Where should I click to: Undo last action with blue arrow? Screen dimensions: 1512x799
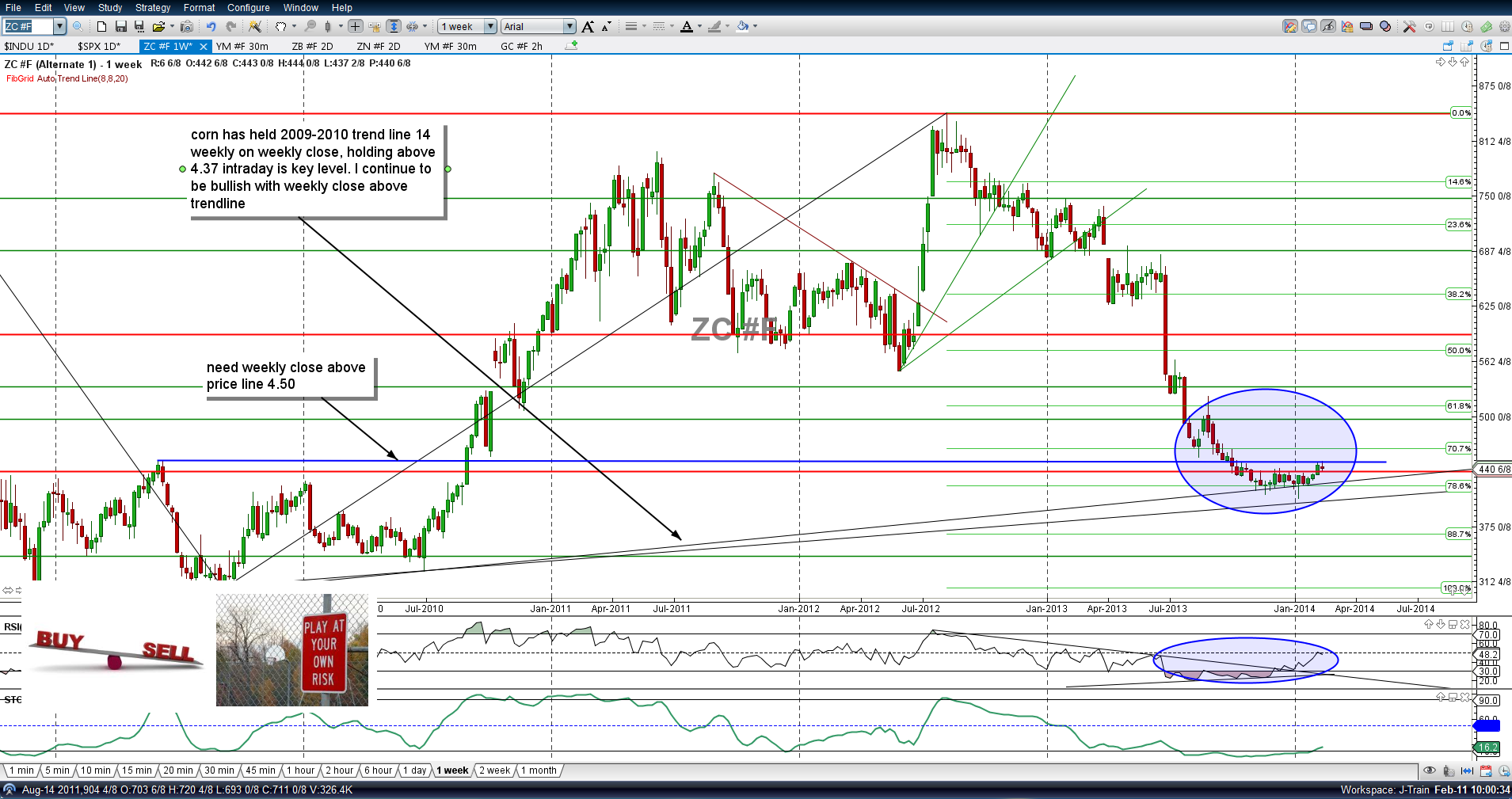pyautogui.click(x=211, y=26)
